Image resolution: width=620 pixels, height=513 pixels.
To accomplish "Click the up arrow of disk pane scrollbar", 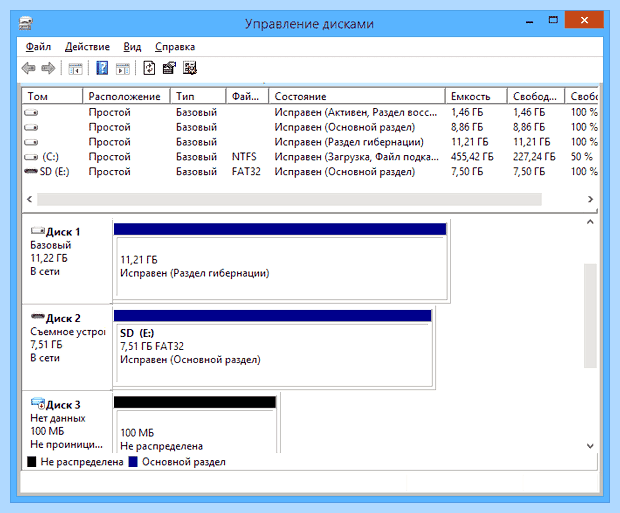I will [x=590, y=222].
